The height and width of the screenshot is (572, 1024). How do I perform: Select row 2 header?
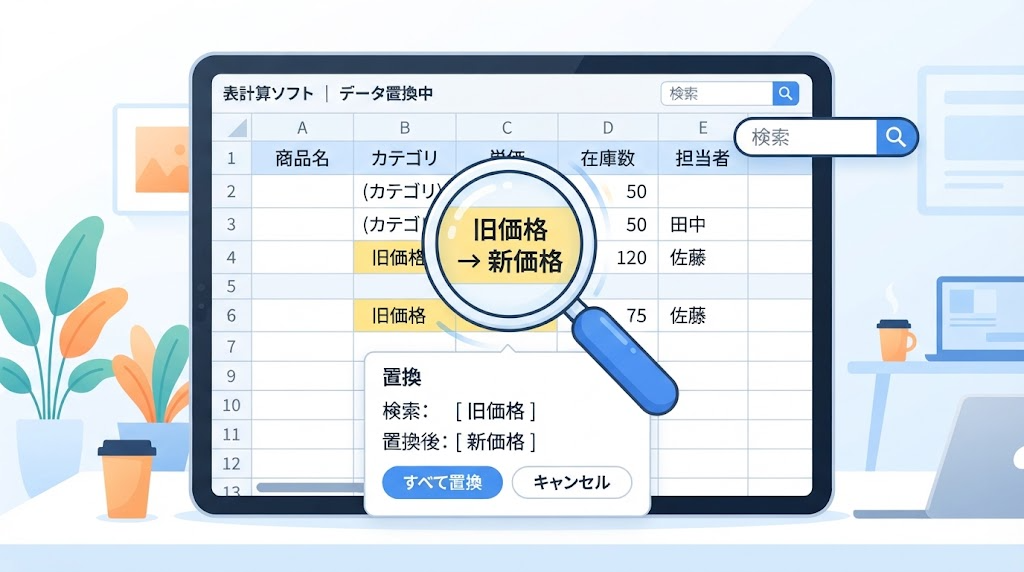pos(231,191)
